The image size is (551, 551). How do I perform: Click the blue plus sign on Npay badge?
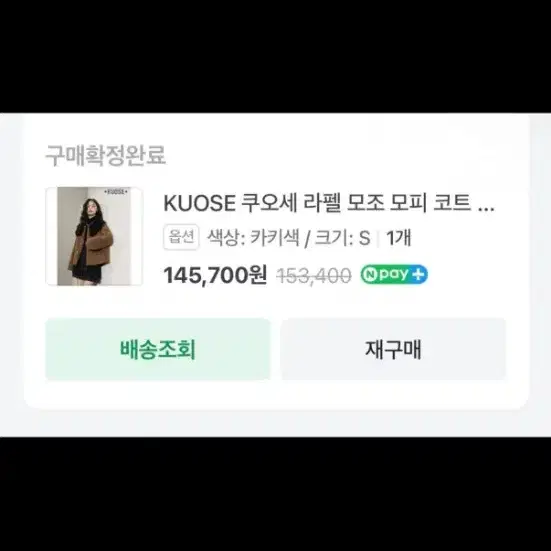[x=418, y=275]
